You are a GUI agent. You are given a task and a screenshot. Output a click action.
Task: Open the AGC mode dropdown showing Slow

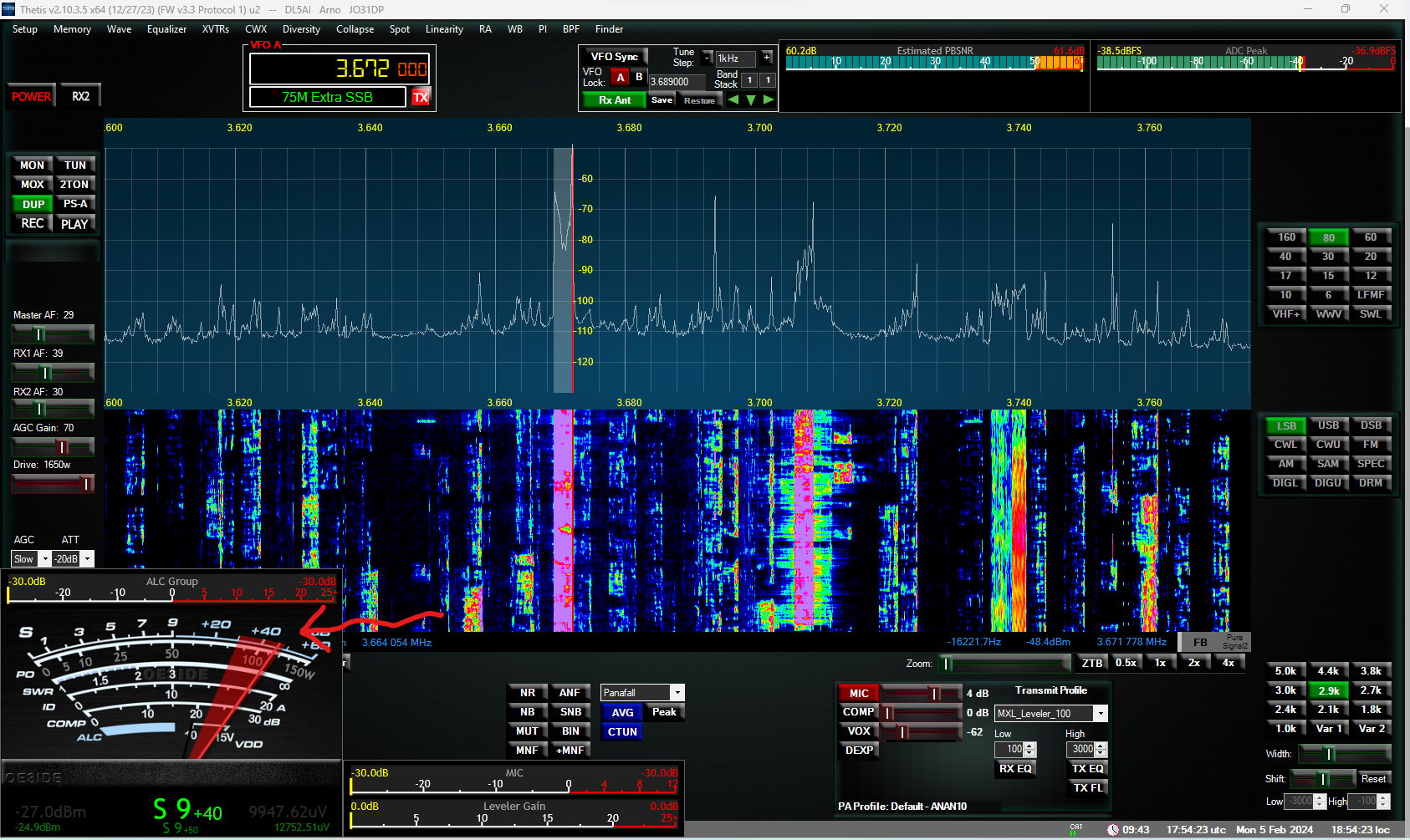tap(31, 558)
